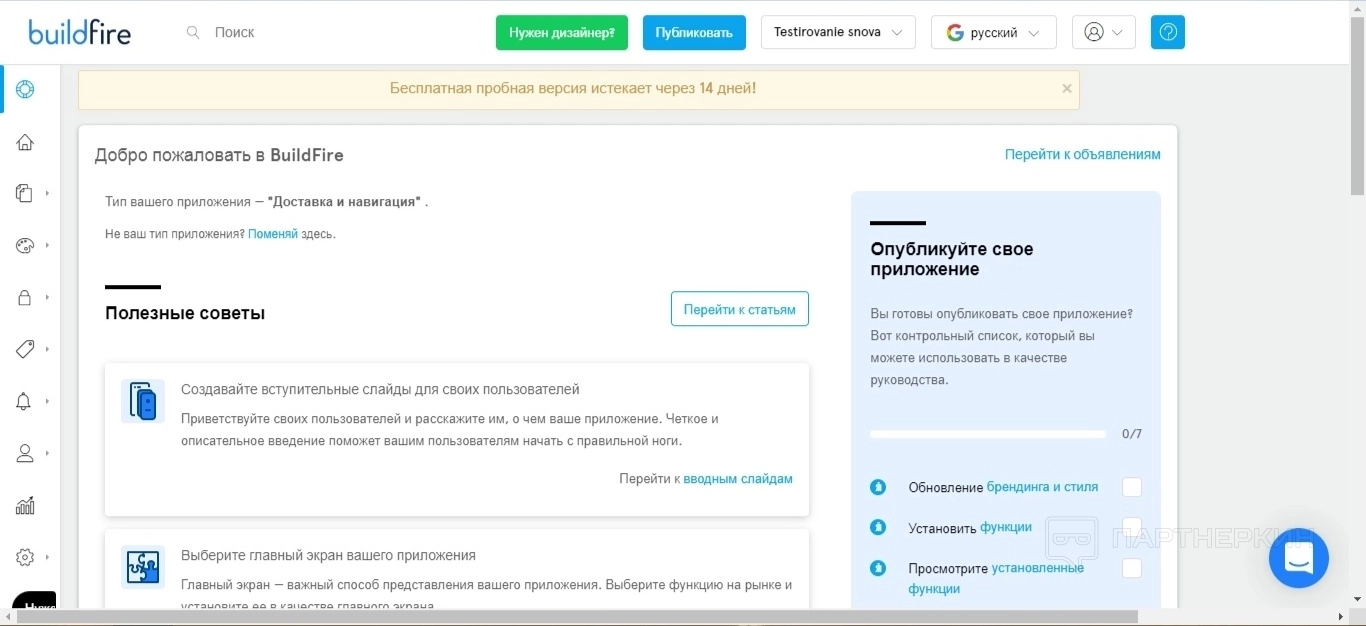Click the 'Поменяй' link
The width and height of the screenshot is (1366, 626).
click(273, 234)
